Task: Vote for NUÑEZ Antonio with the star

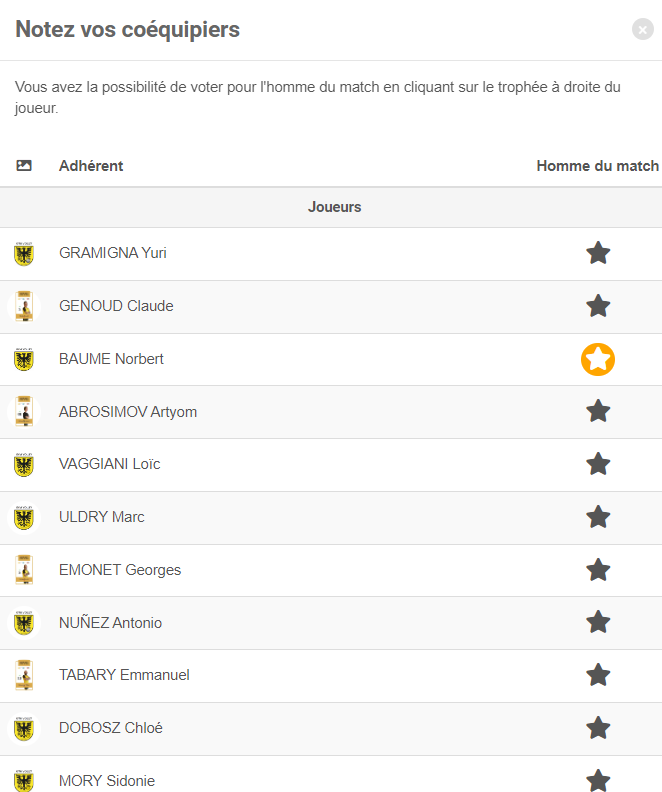Action: click(598, 622)
